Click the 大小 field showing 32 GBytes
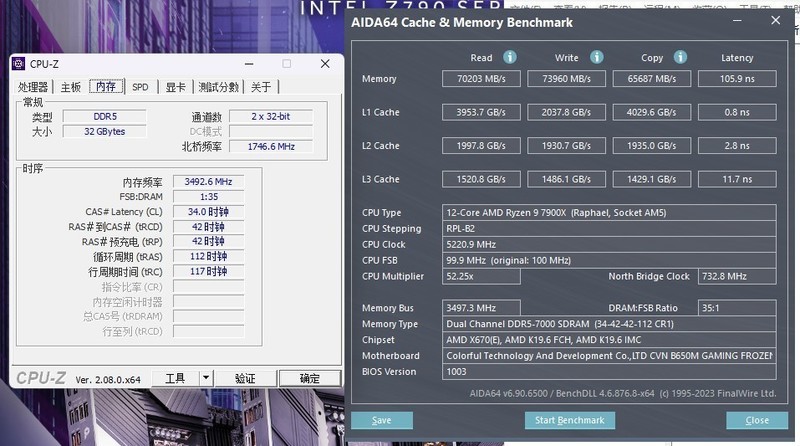This screenshot has height=446, width=800. pyautogui.click(x=105, y=132)
